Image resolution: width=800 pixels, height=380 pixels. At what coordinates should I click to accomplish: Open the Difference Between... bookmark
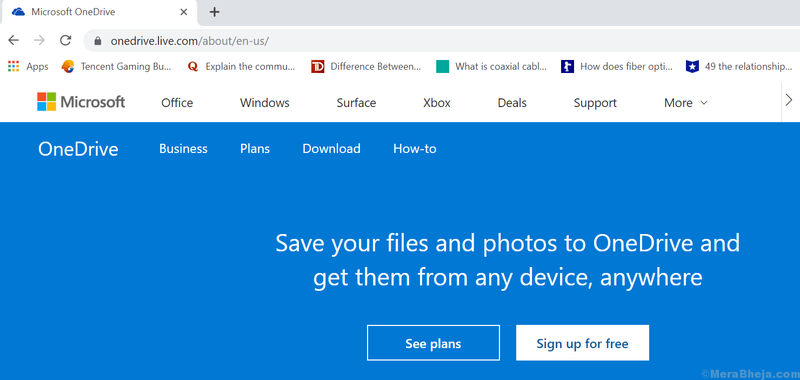[x=366, y=66]
